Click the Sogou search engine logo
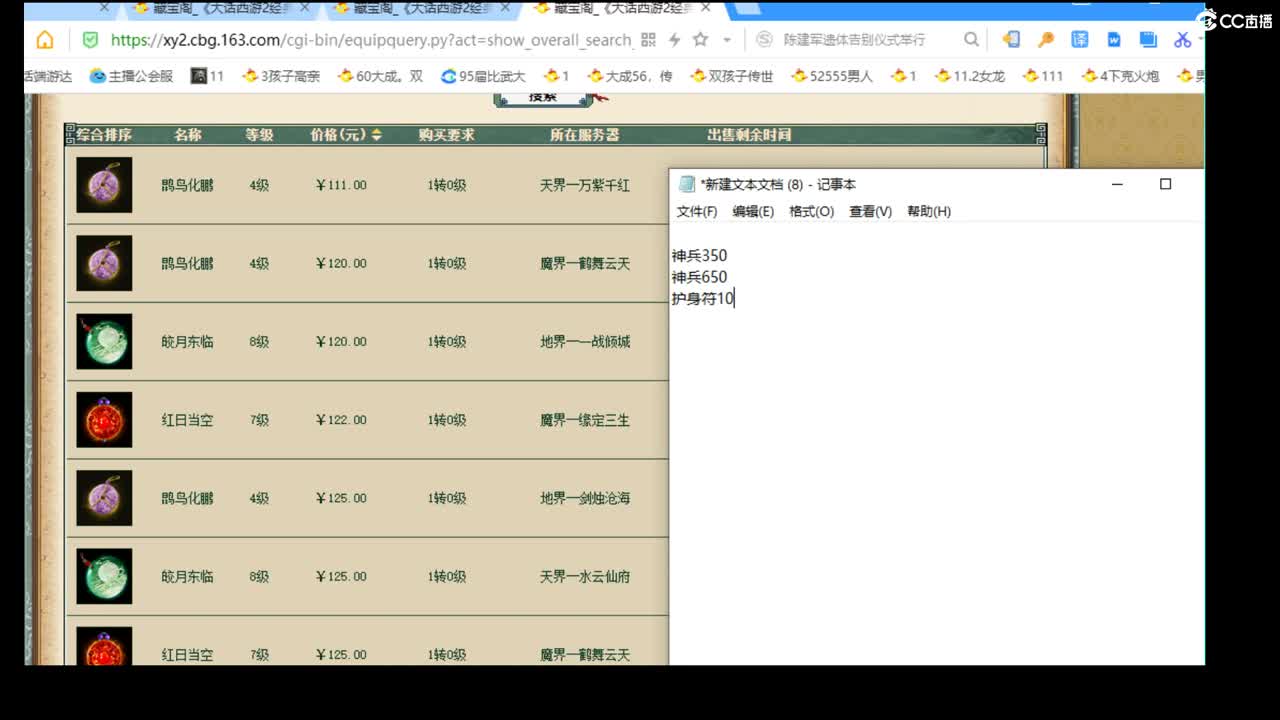The height and width of the screenshot is (720, 1280). [x=764, y=40]
